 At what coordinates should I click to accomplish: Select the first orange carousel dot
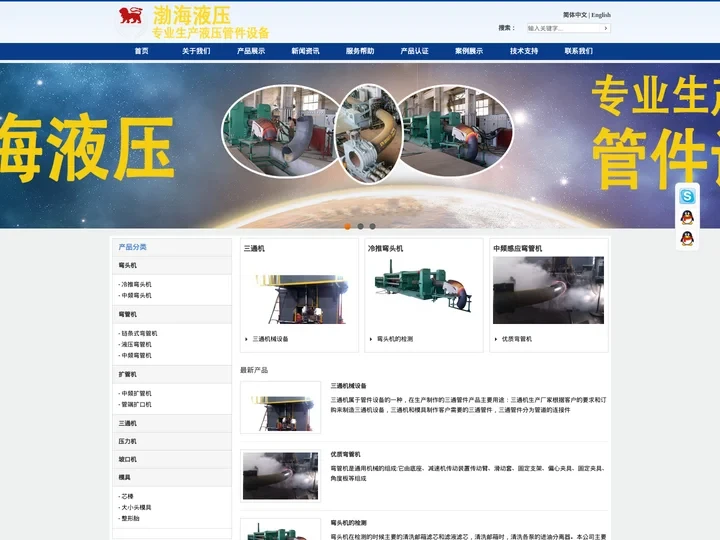tap(348, 226)
